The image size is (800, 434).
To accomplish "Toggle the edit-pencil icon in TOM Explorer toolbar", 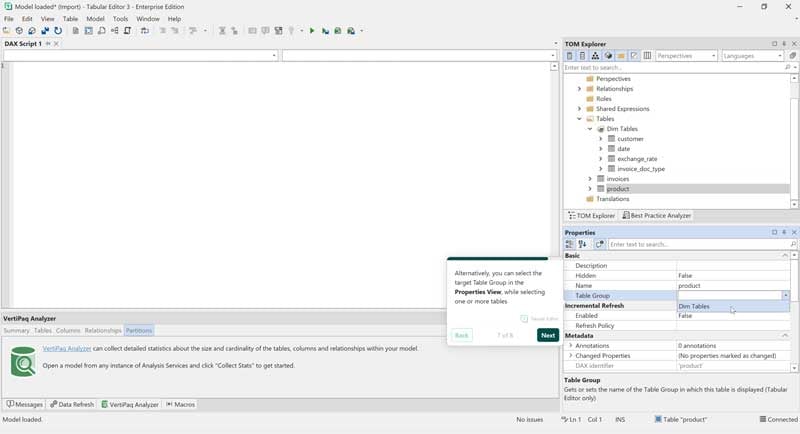I will [x=634, y=56].
